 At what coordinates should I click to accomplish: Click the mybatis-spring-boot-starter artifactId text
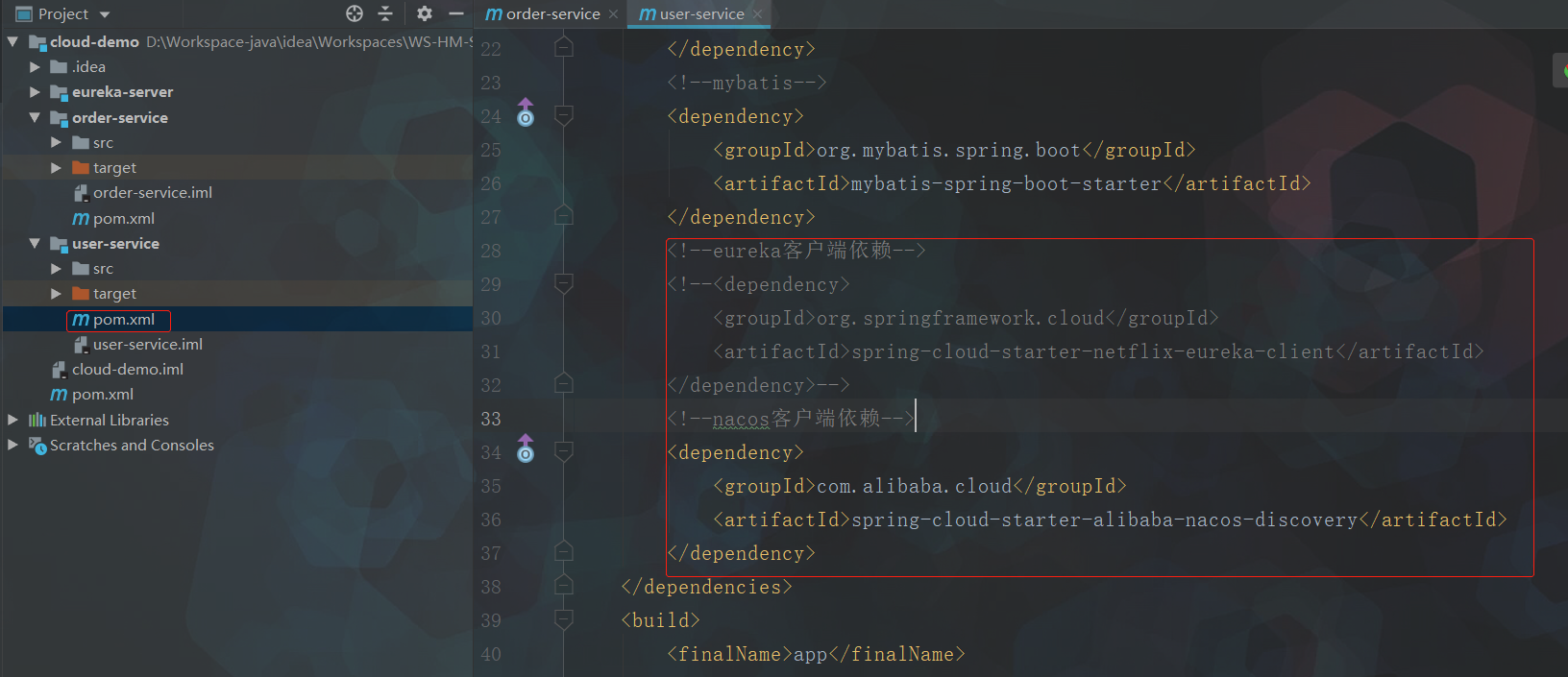pyautogui.click(x=1006, y=183)
